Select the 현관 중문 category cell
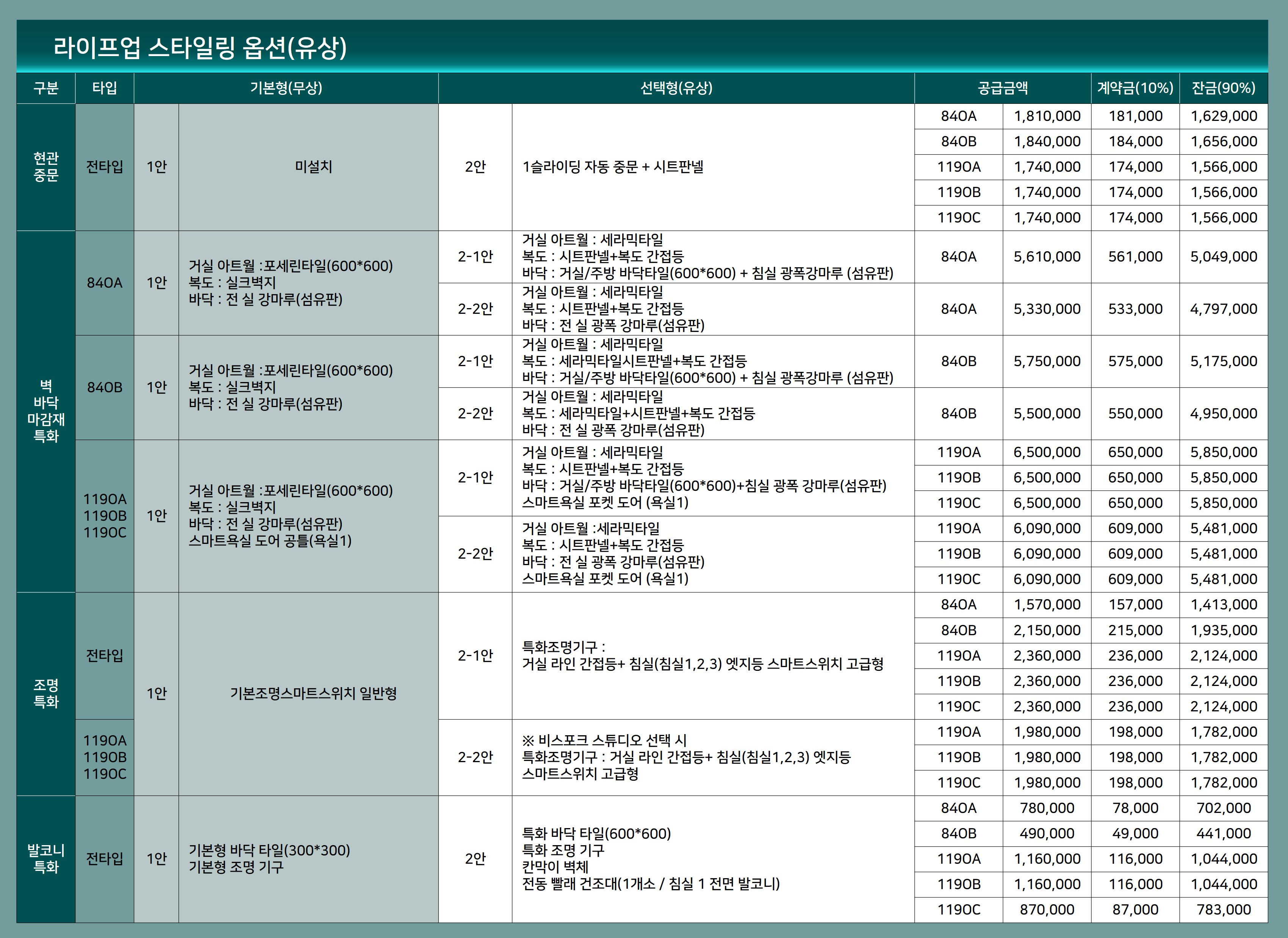Image resolution: width=1288 pixels, height=938 pixels. coord(46,166)
